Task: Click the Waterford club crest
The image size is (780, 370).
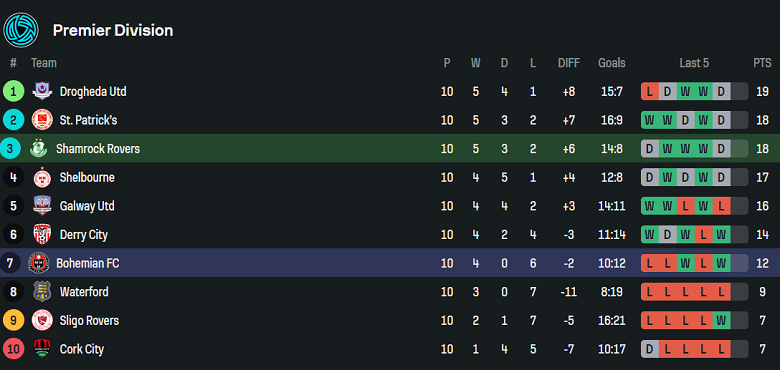Action: pos(42,291)
